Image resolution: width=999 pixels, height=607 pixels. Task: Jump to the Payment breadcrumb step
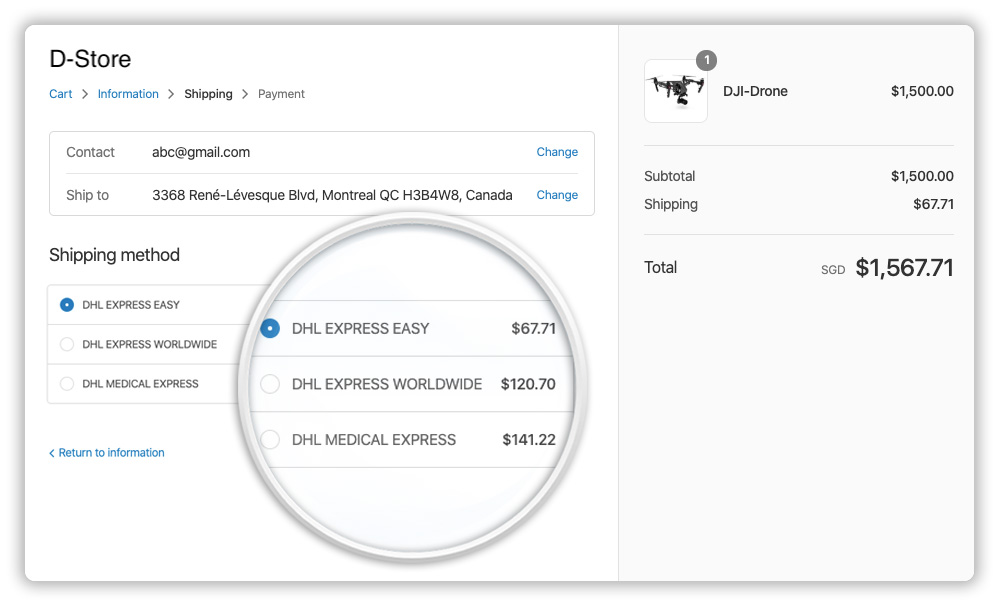tap(281, 94)
